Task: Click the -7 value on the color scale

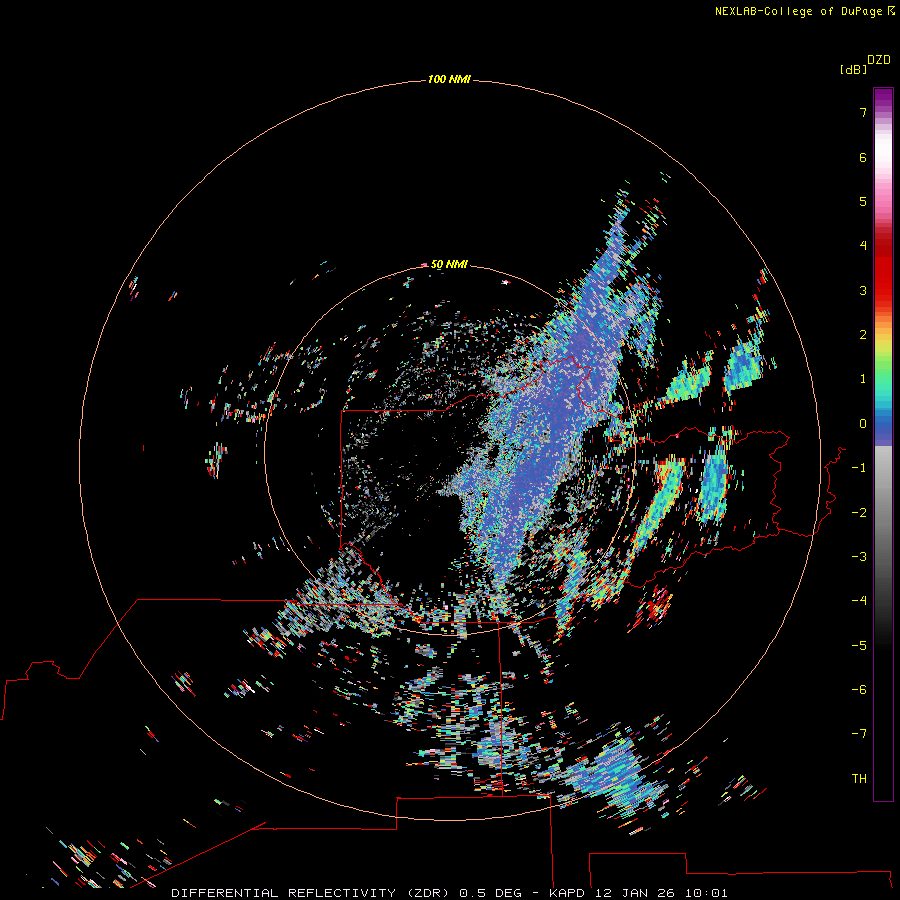Action: (x=859, y=734)
